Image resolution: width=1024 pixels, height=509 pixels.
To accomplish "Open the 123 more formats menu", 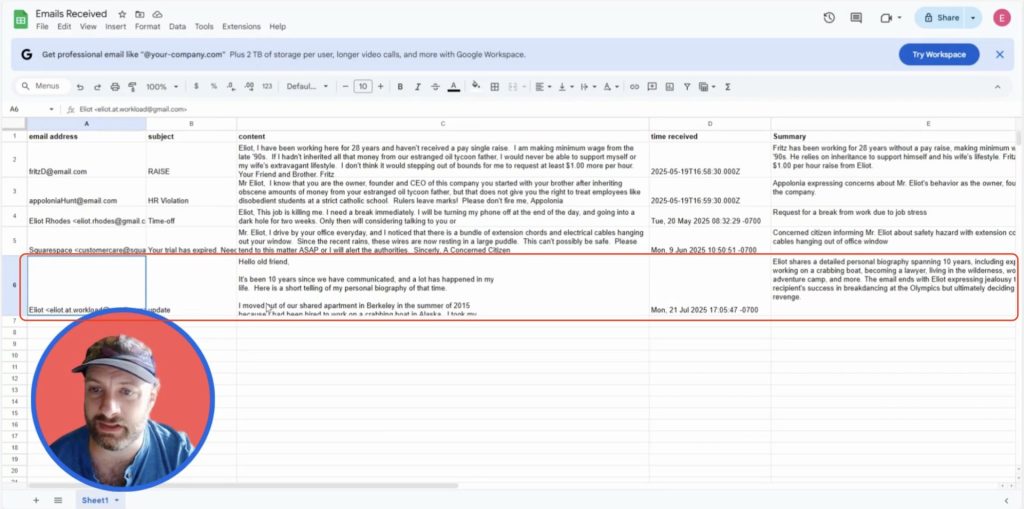I will pyautogui.click(x=267, y=86).
